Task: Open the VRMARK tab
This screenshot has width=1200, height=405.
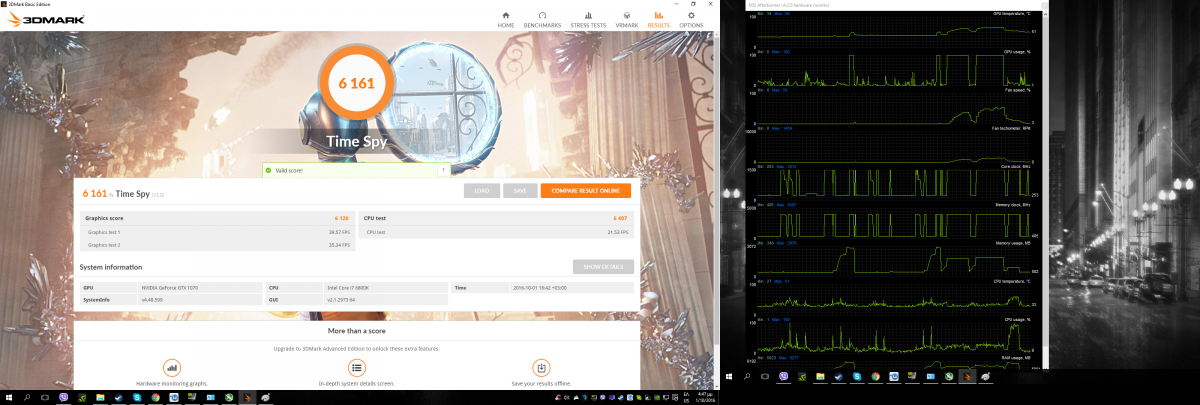Action: pos(627,19)
